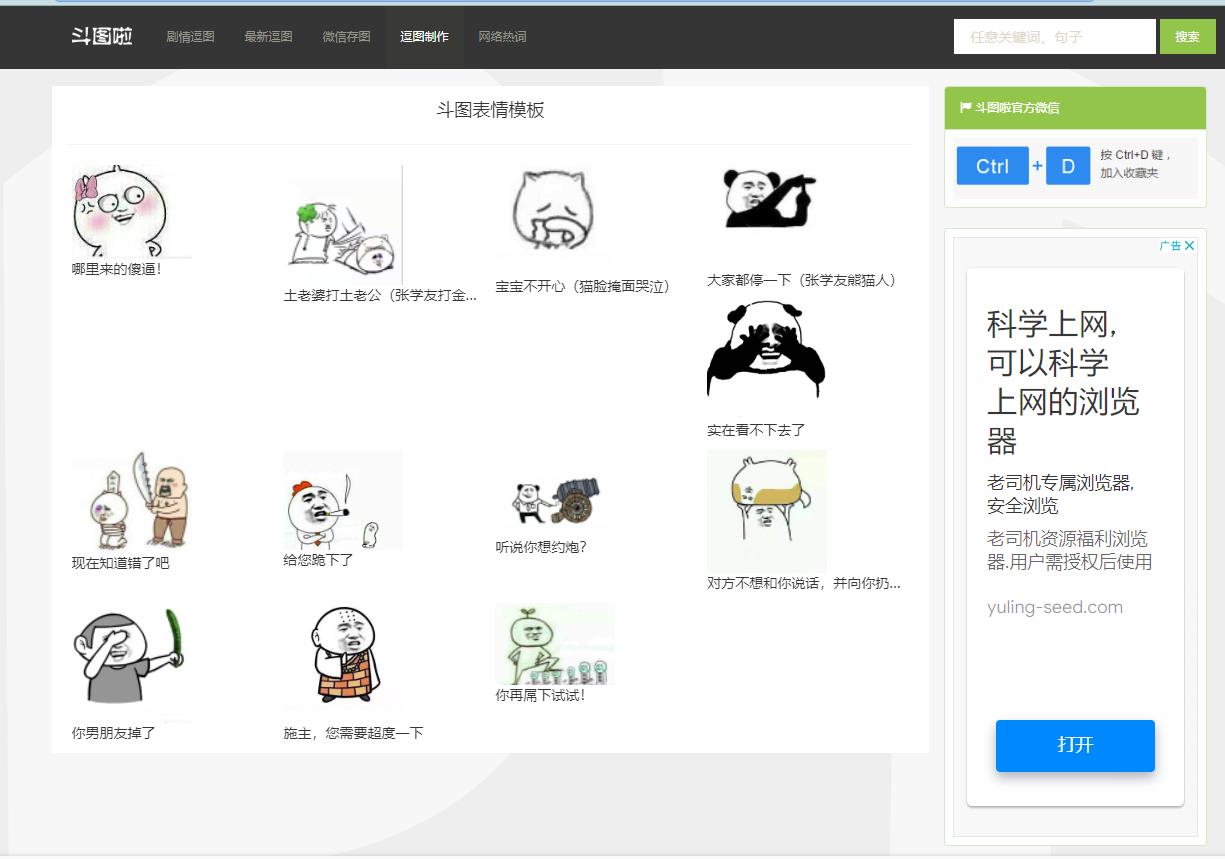Click the yuling-seed.com ad URL

pos(1055,607)
